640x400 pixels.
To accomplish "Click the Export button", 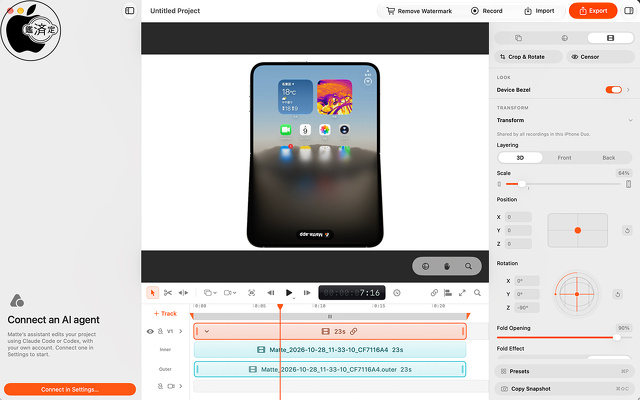I will [x=593, y=11].
